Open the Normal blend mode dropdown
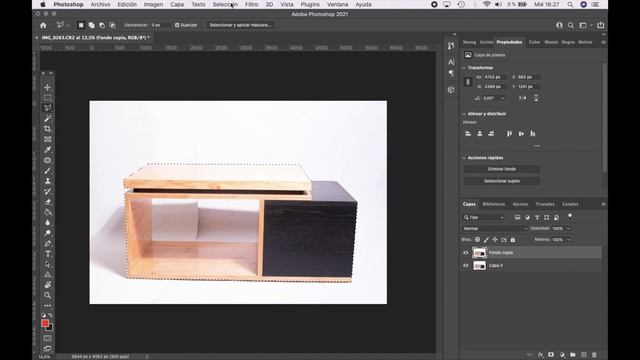This screenshot has height=360, width=640. point(495,229)
